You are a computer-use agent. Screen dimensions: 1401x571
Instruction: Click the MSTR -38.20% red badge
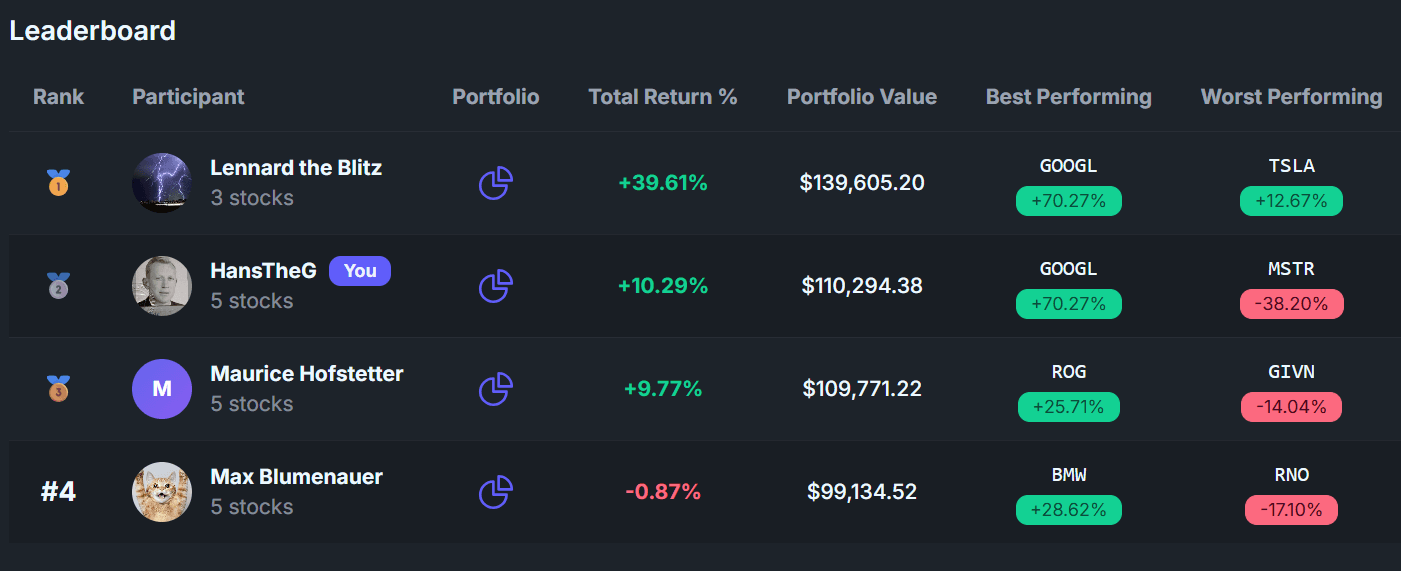pyautogui.click(x=1291, y=304)
